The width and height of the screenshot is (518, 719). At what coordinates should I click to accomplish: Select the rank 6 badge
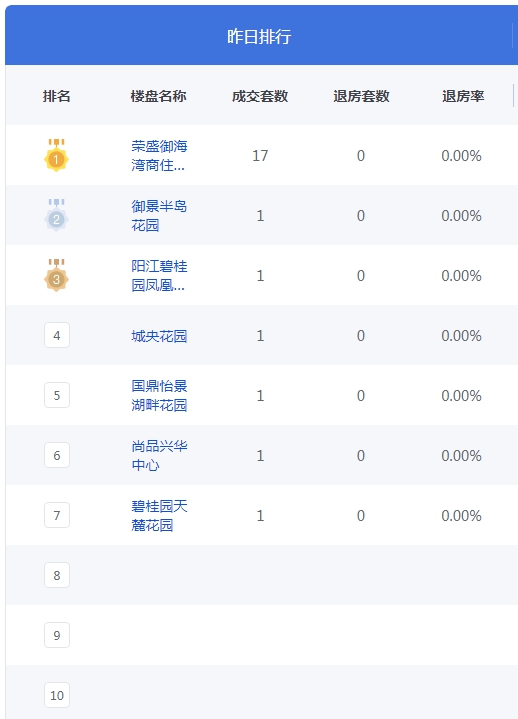tap(57, 455)
